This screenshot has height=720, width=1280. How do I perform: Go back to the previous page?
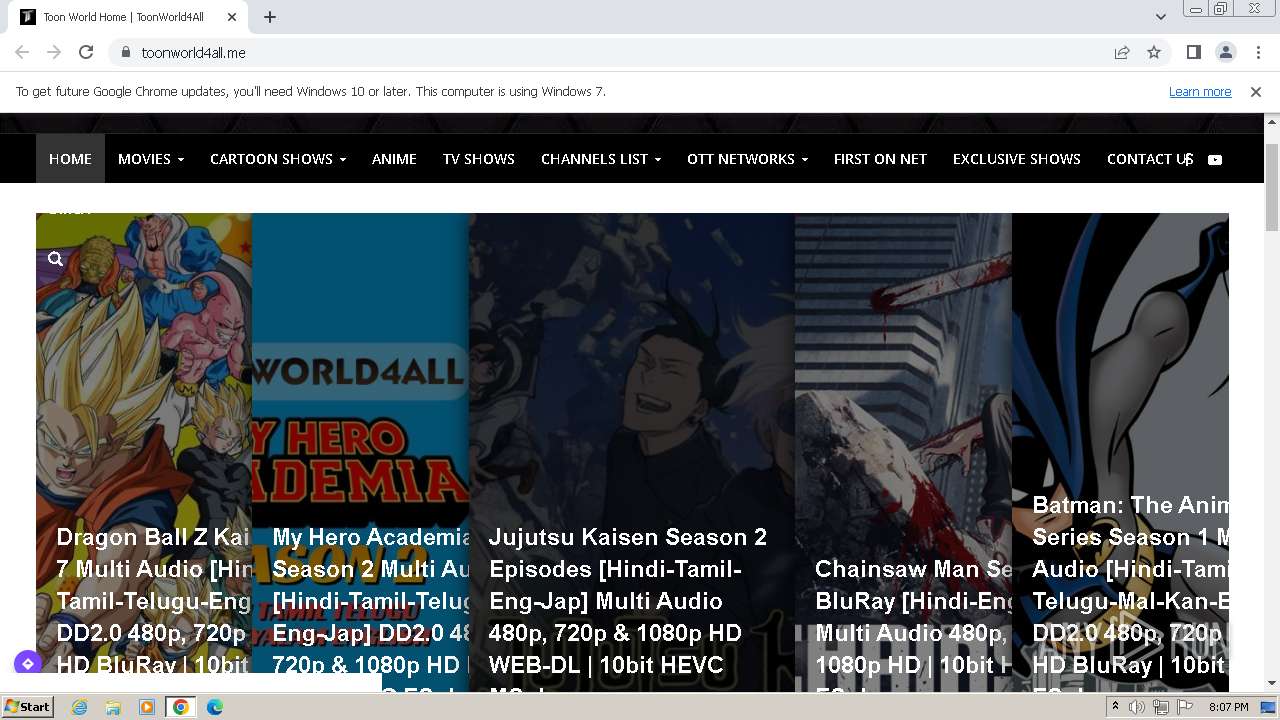(22, 52)
